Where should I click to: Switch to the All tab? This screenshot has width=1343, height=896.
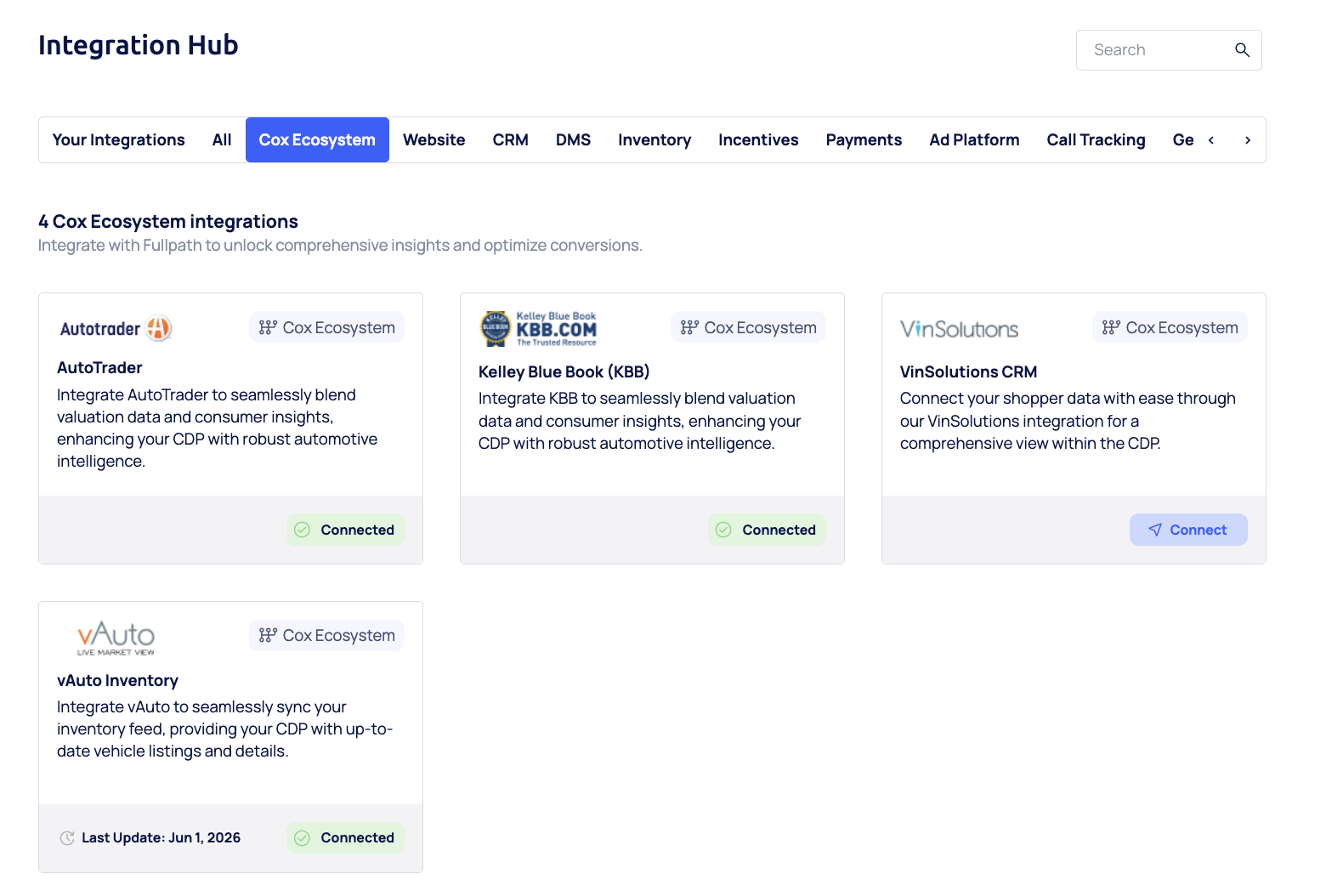tap(222, 139)
